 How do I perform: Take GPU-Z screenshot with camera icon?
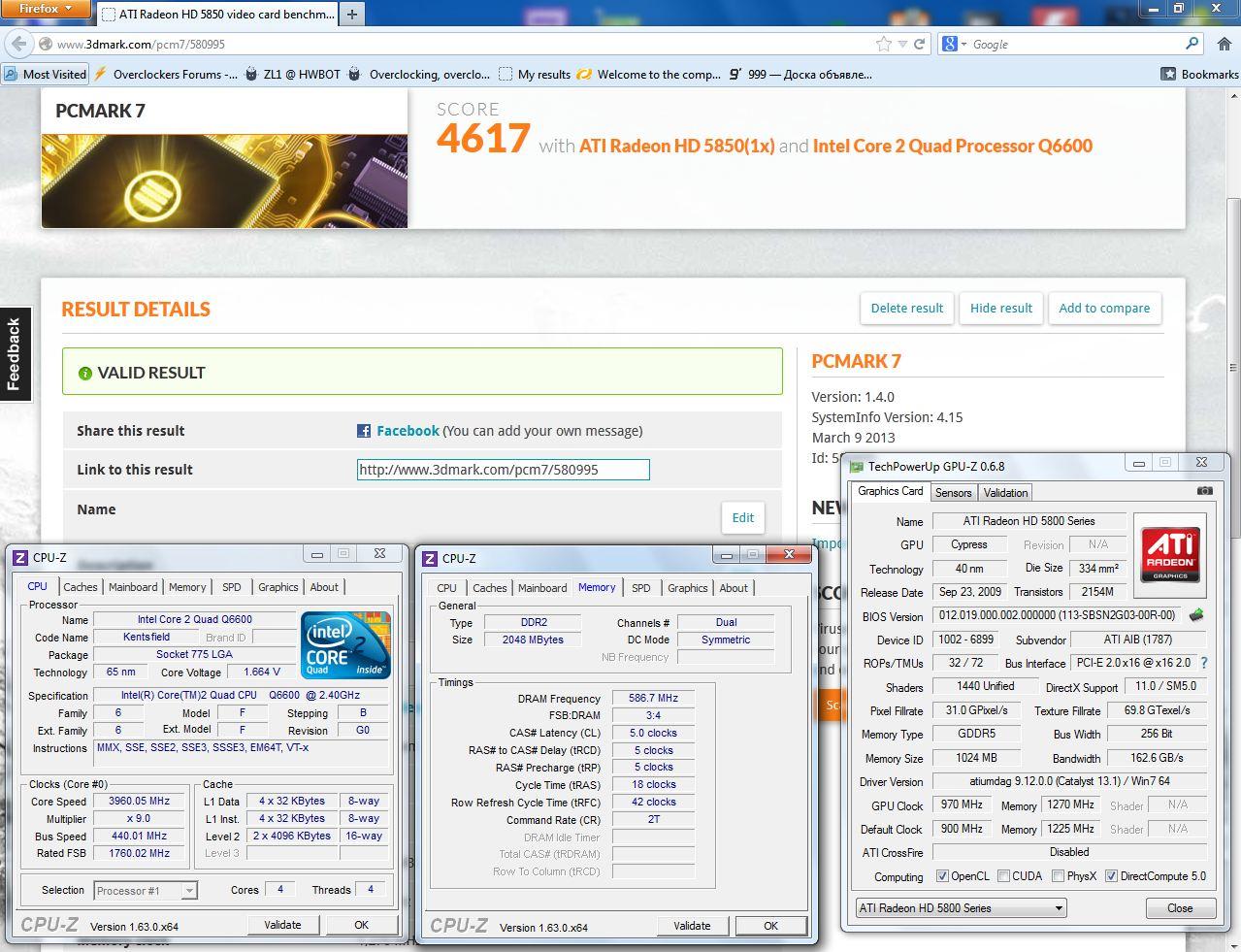click(1204, 491)
